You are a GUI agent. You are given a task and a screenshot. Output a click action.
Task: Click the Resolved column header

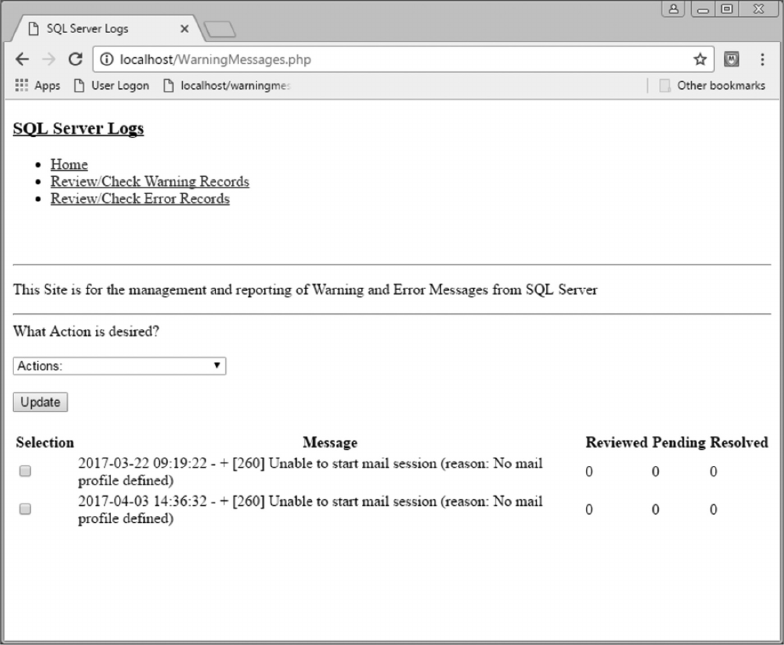pyautogui.click(x=739, y=442)
